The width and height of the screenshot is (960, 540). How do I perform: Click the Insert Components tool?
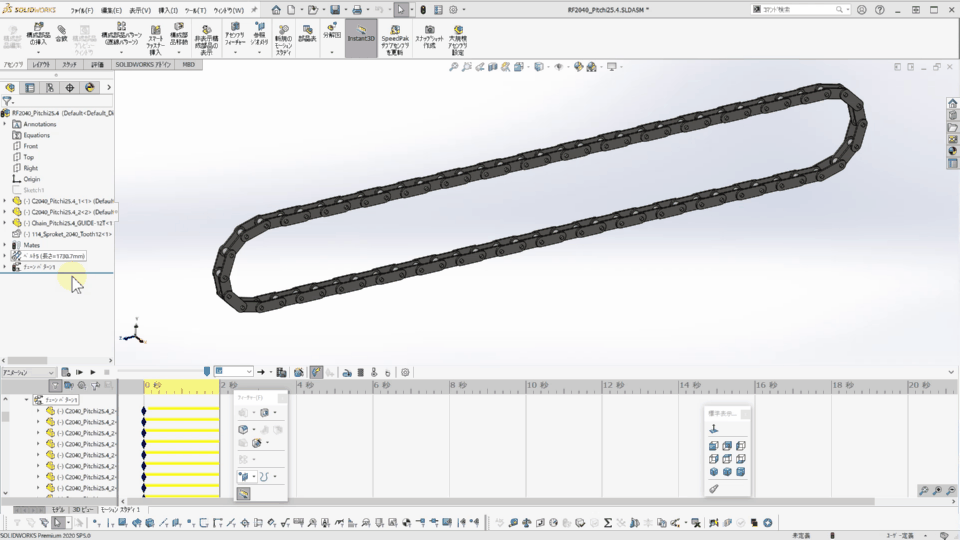(38, 35)
